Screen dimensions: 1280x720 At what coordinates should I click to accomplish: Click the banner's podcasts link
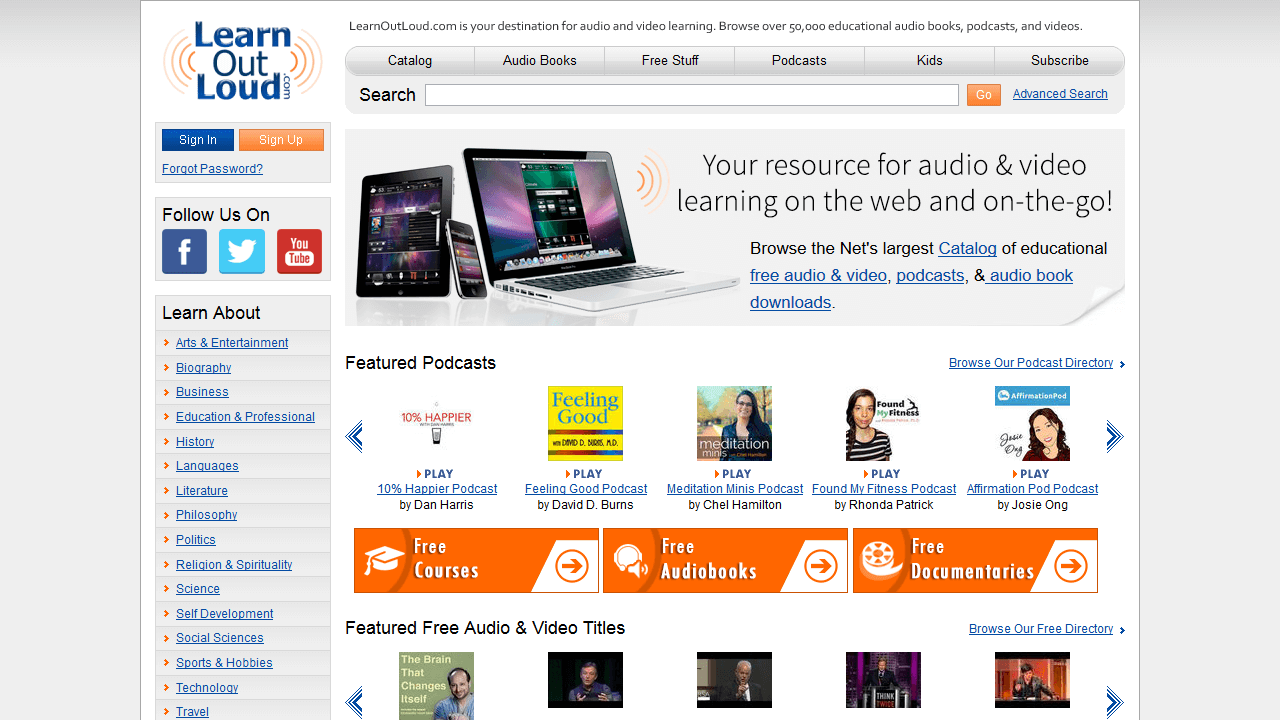point(930,275)
